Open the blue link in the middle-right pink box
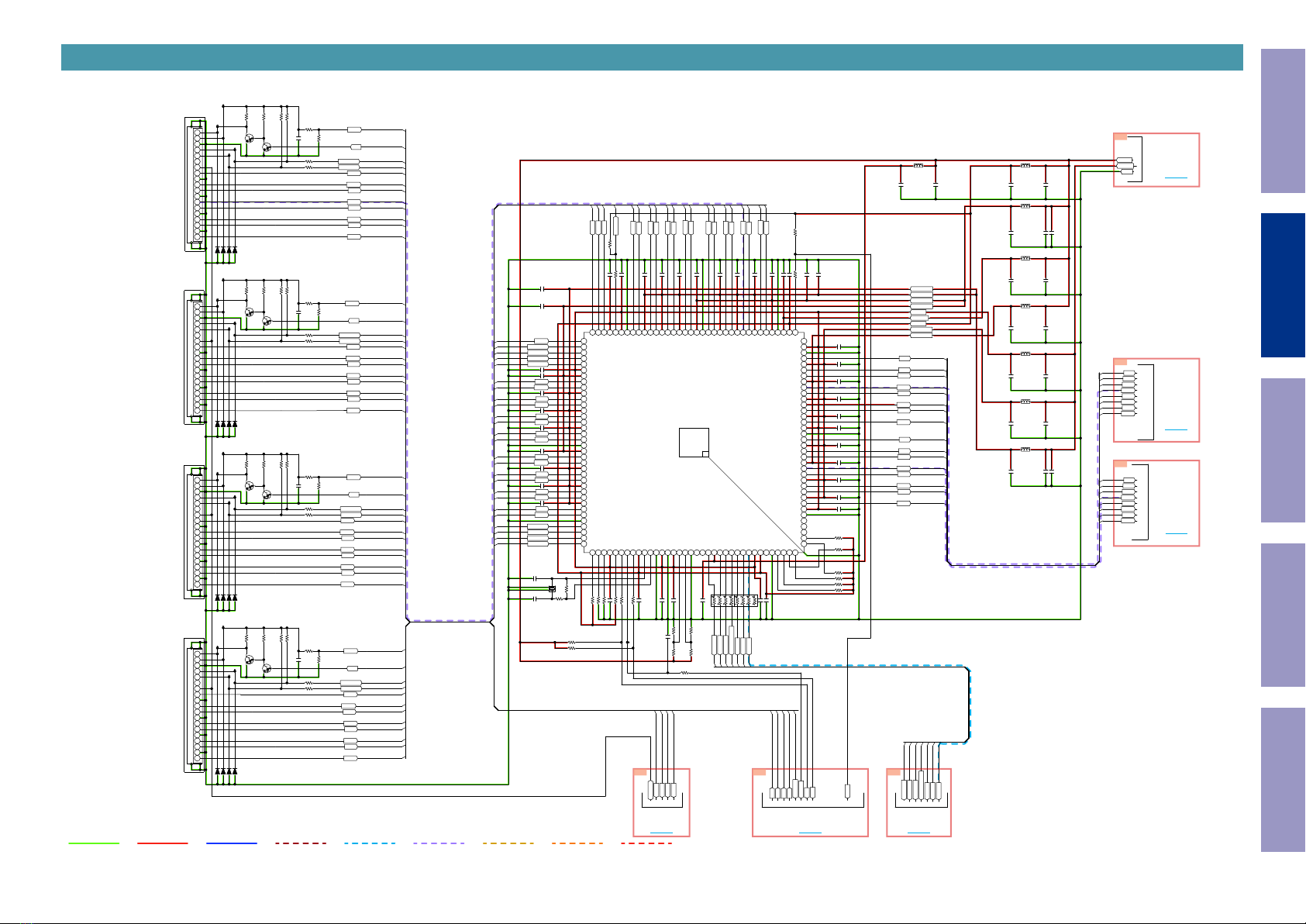The image size is (1306, 924). [x=1176, y=429]
